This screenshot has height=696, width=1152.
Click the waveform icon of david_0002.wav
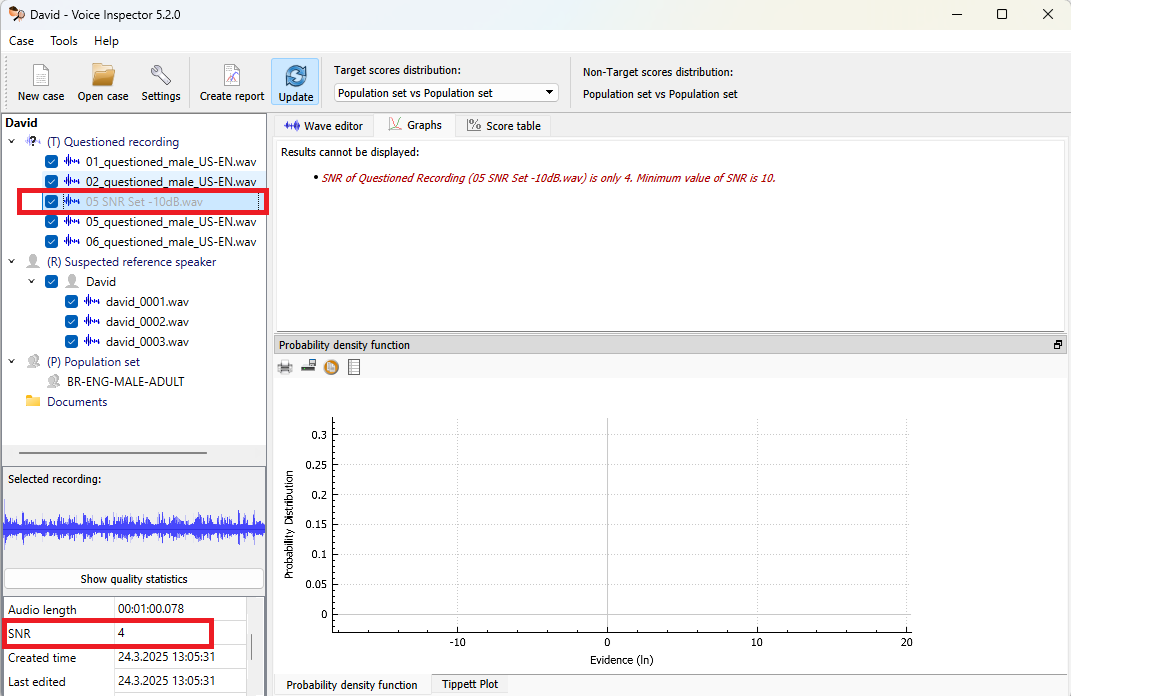(92, 320)
